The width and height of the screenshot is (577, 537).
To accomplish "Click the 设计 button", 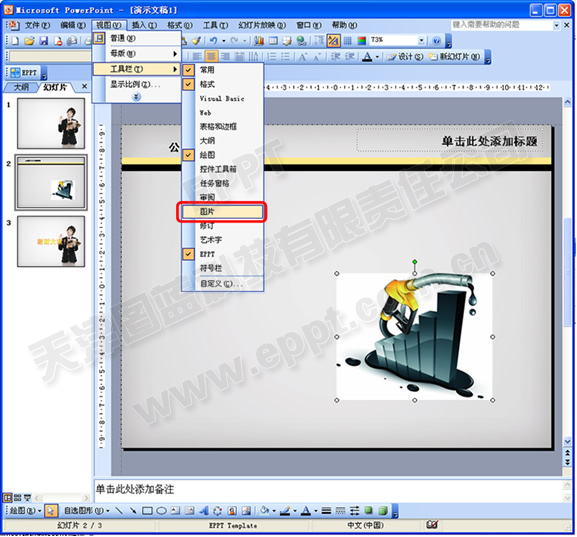I will 404,57.
